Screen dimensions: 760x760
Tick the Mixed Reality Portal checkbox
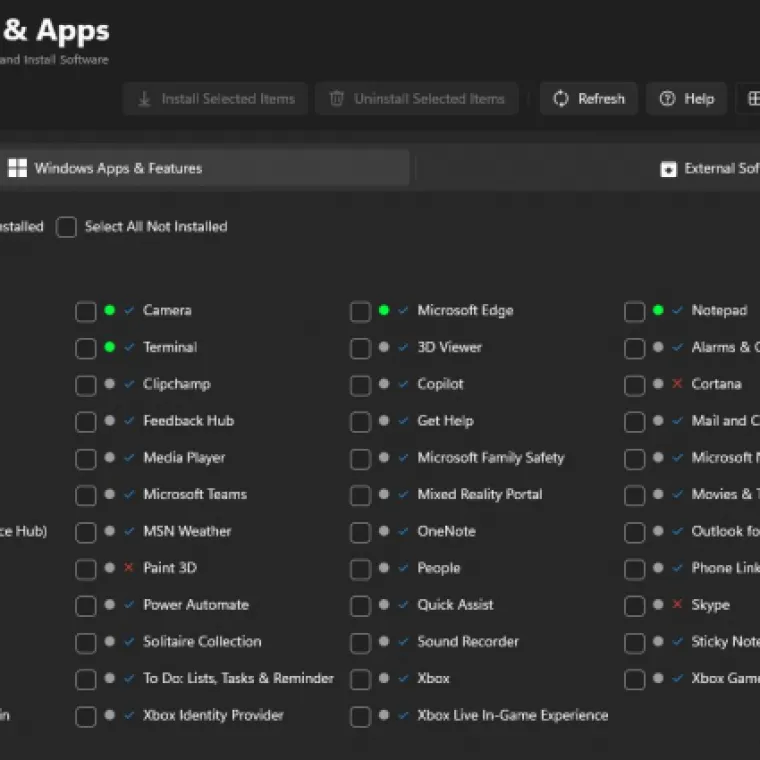[360, 495]
